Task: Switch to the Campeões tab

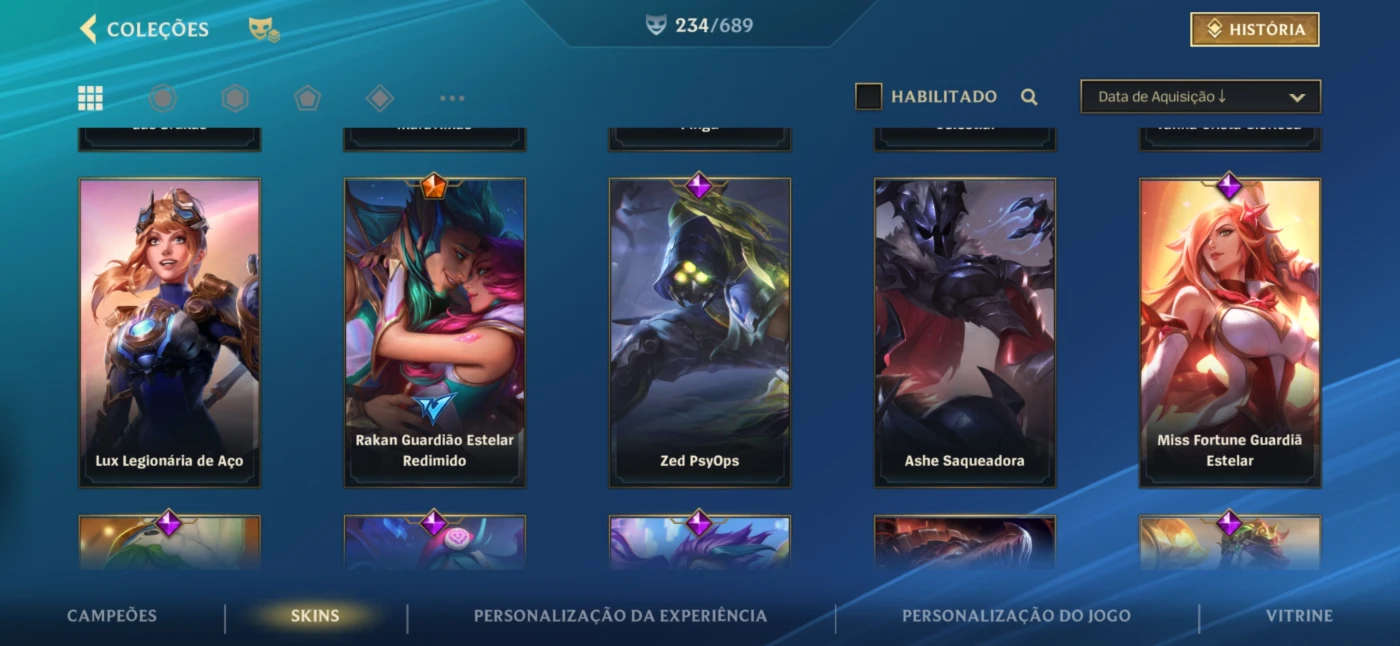Action: (112, 616)
